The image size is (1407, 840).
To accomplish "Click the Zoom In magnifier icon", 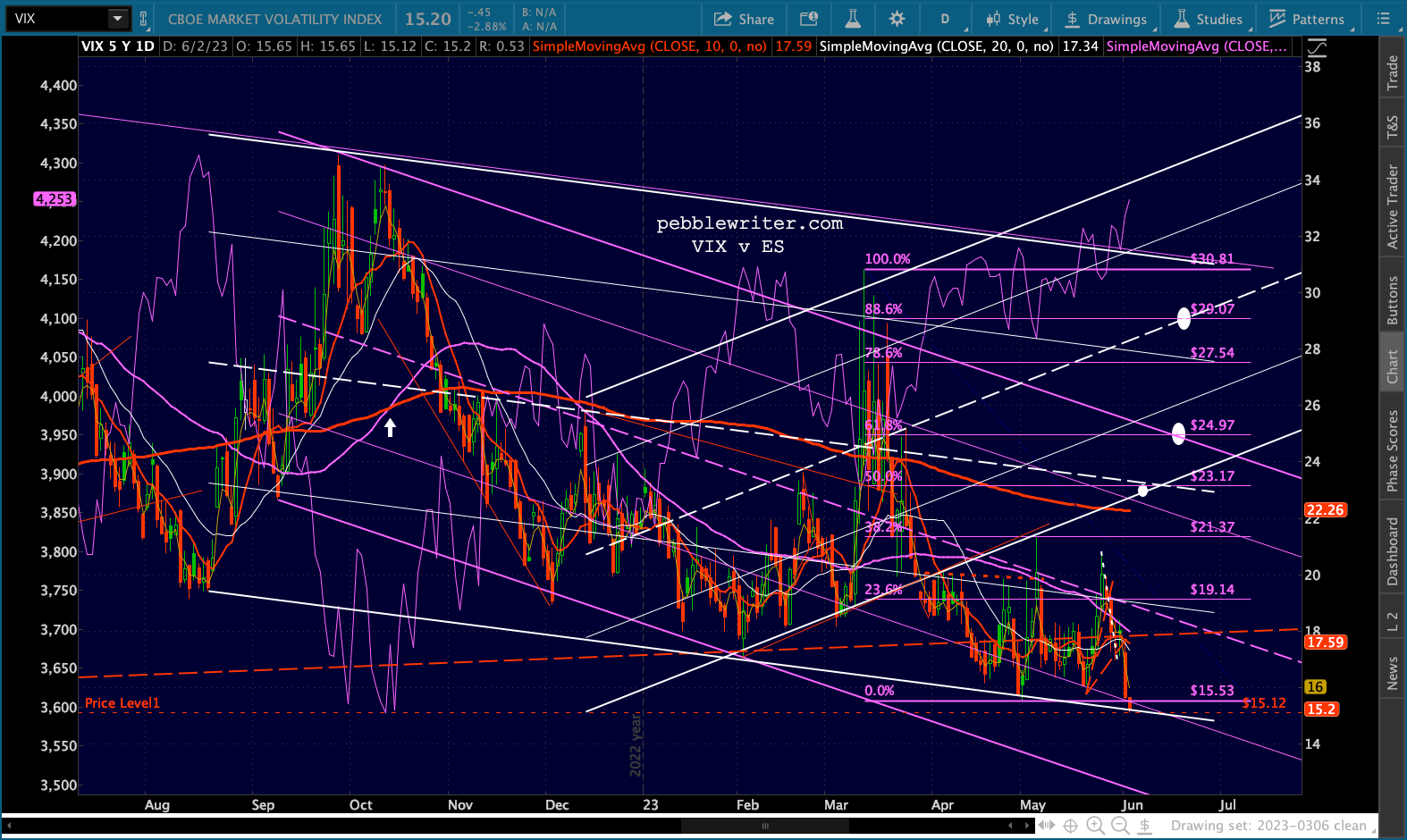I will 1095,825.
